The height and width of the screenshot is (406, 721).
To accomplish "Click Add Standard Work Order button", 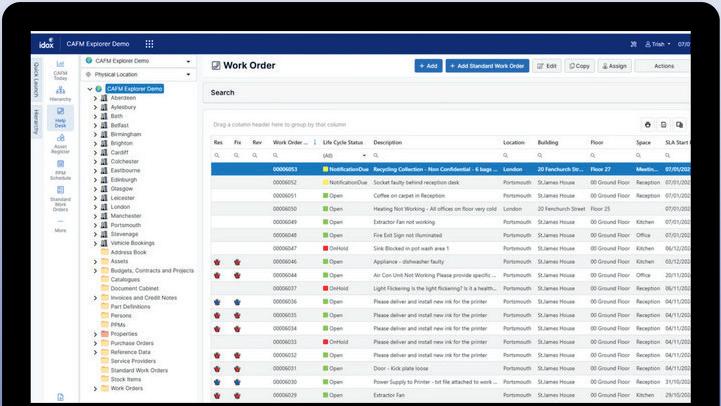I will (487, 66).
